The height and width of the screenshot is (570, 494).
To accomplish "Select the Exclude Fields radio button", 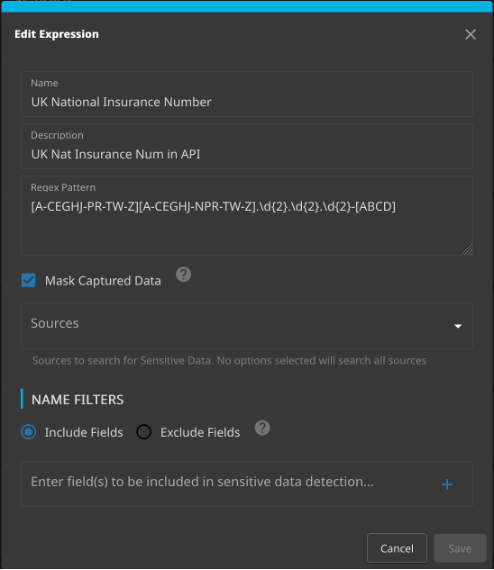I will click(x=144, y=432).
